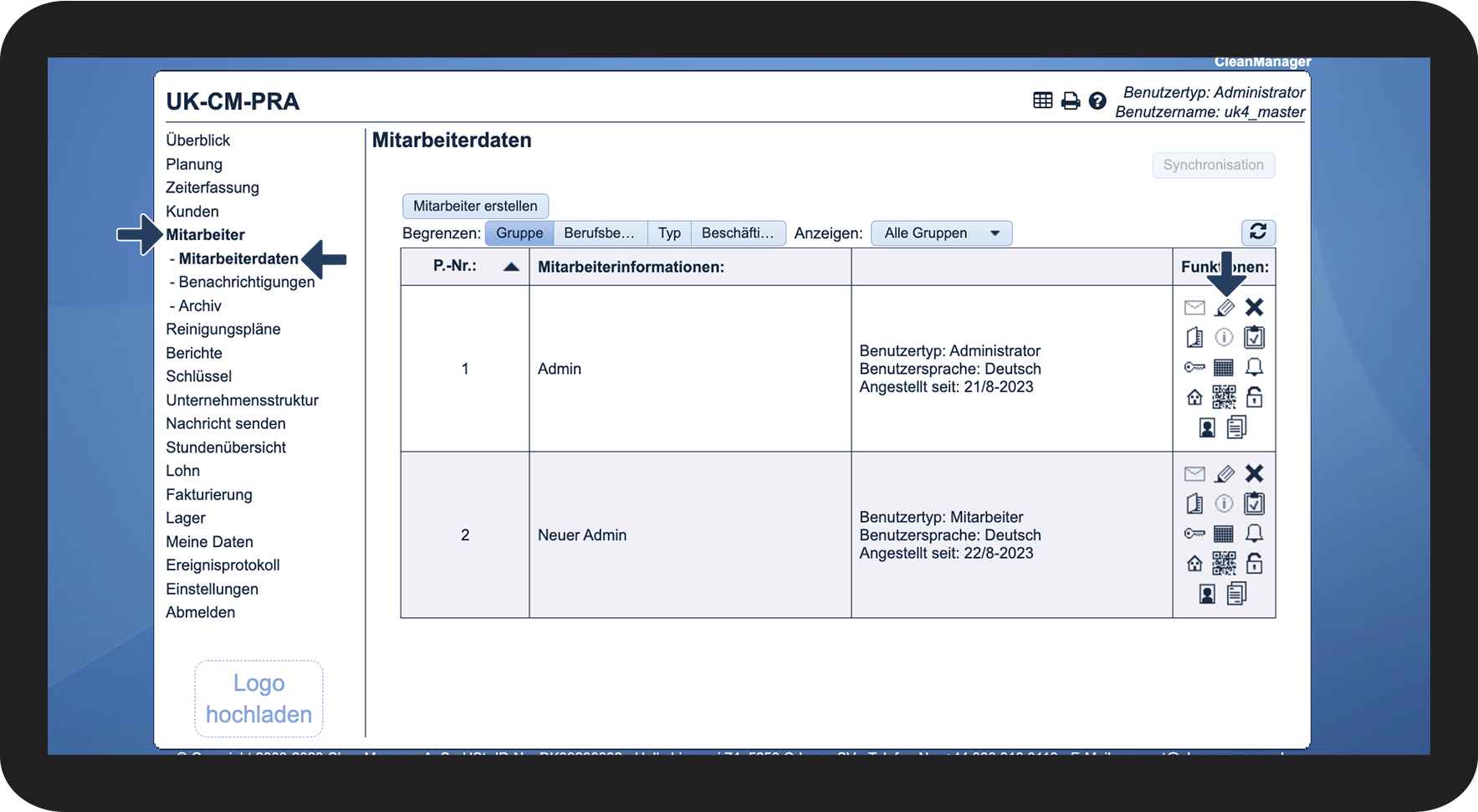This screenshot has width=1478, height=812.
Task: Send a message to employee Admin
Action: tap(1194, 308)
